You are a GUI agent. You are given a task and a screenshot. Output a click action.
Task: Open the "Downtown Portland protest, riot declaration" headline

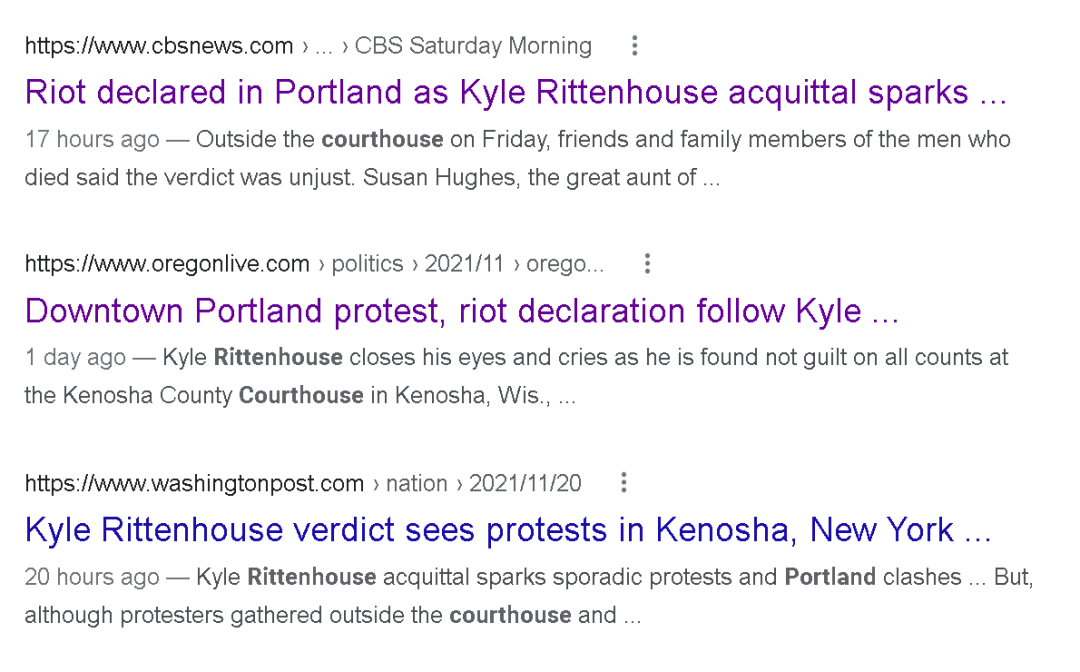[x=461, y=311]
